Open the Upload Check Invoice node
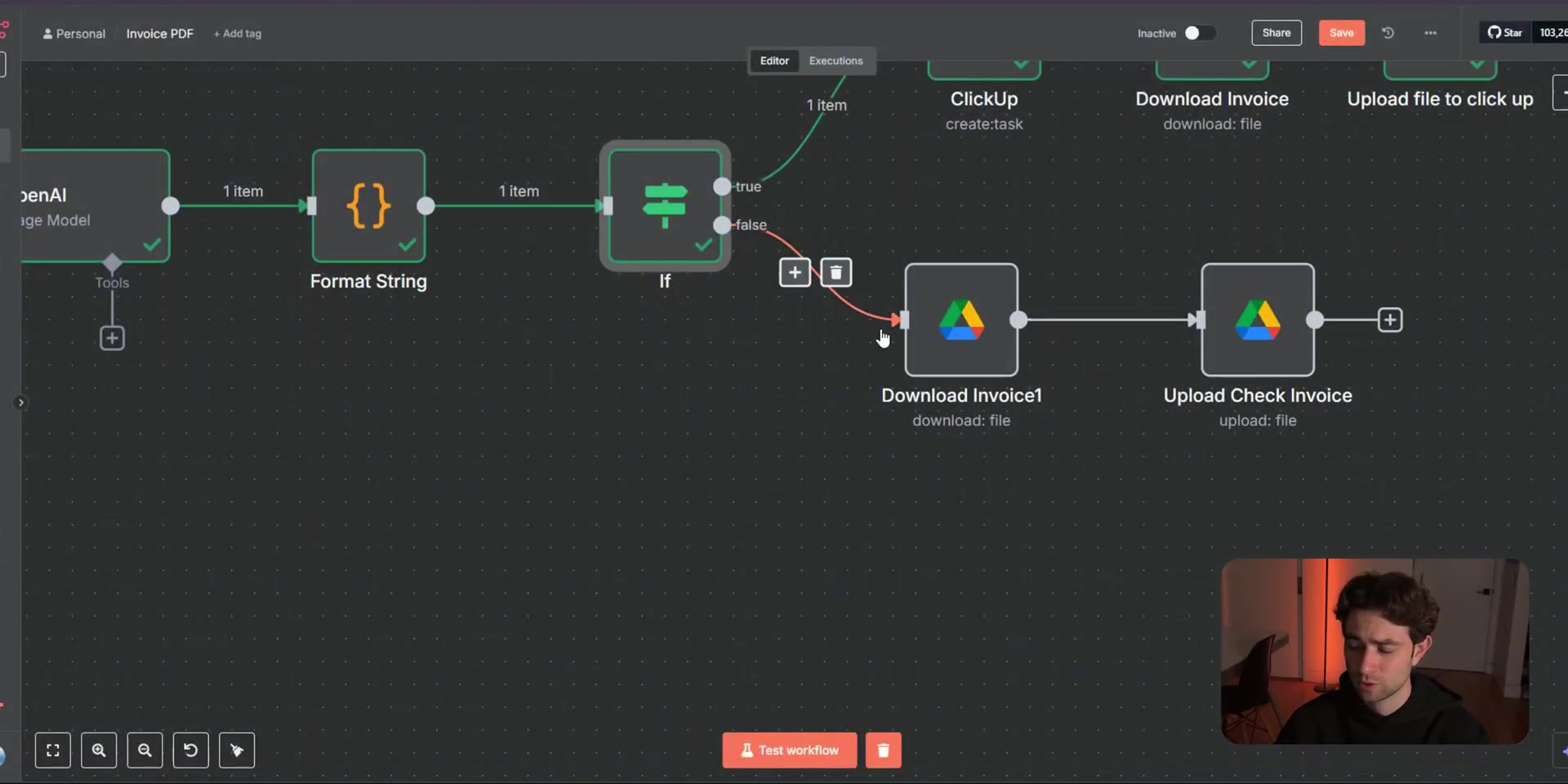This screenshot has height=784, width=1568. pyautogui.click(x=1258, y=319)
